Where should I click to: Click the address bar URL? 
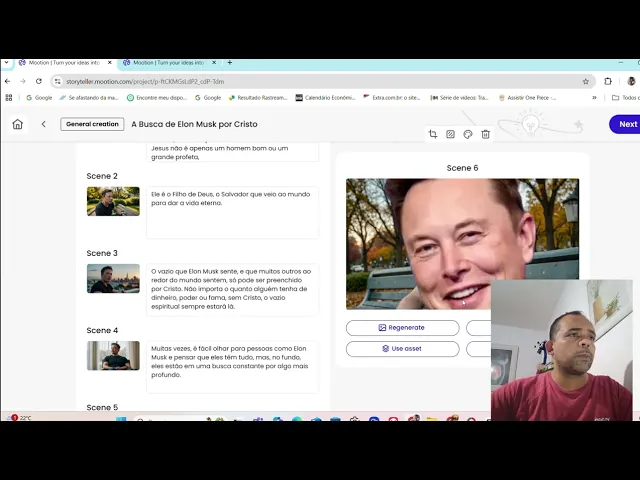[145, 82]
